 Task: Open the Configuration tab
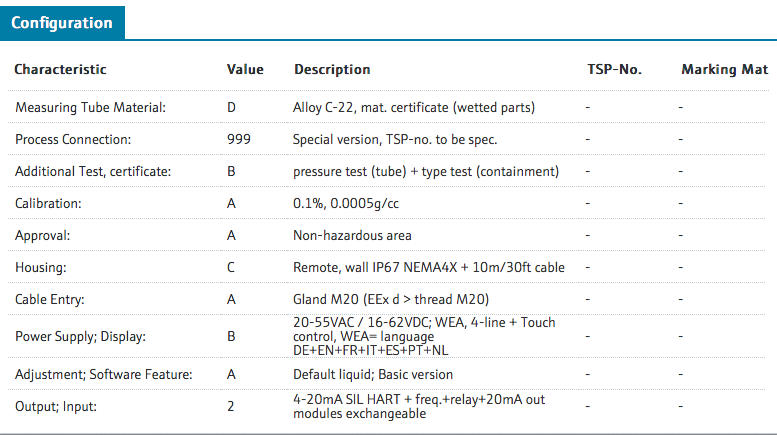(62, 23)
